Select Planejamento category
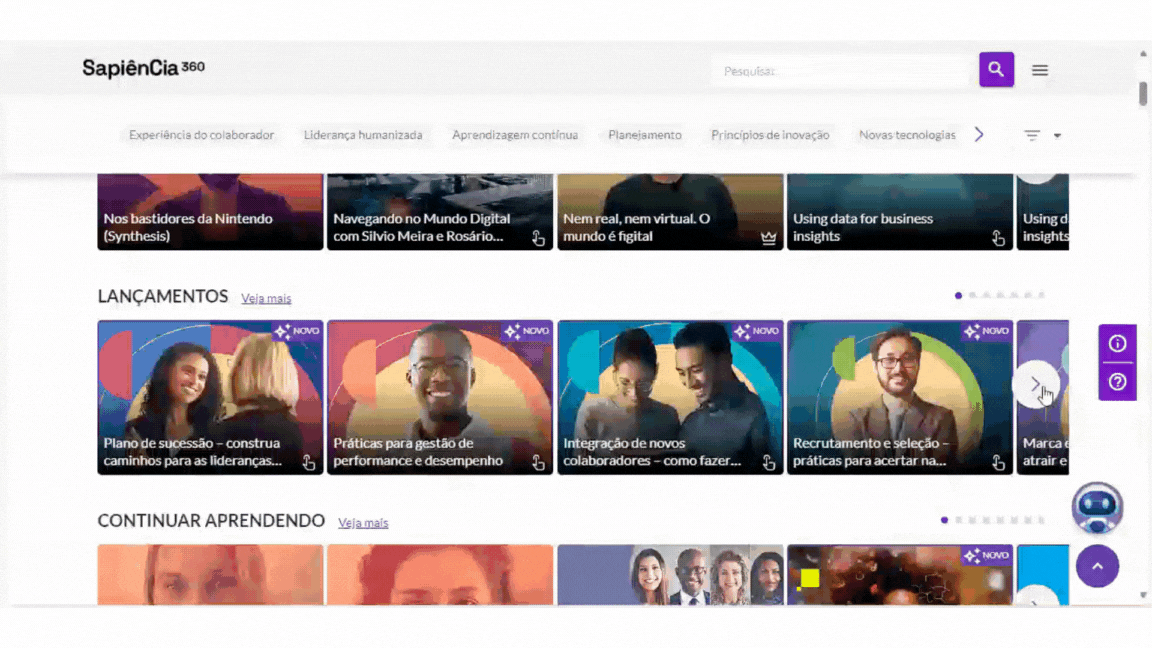 [645, 135]
